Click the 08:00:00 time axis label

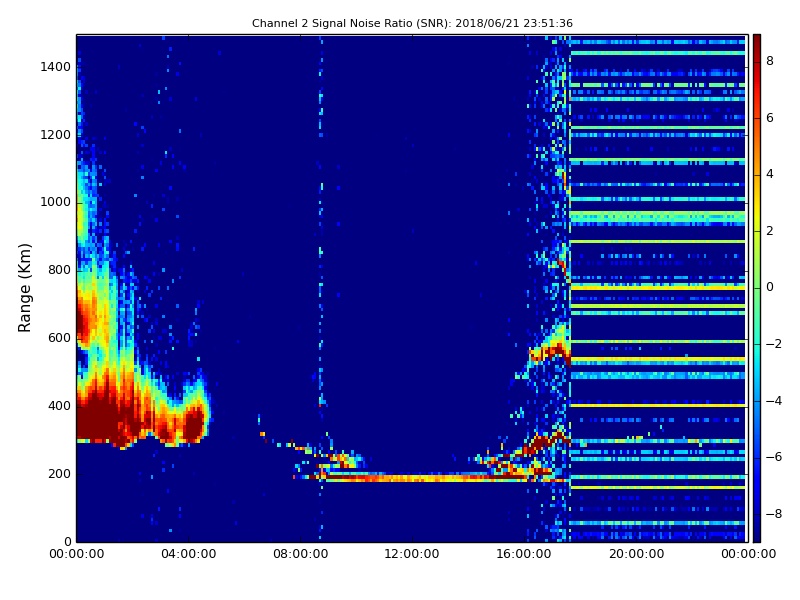tap(301, 554)
